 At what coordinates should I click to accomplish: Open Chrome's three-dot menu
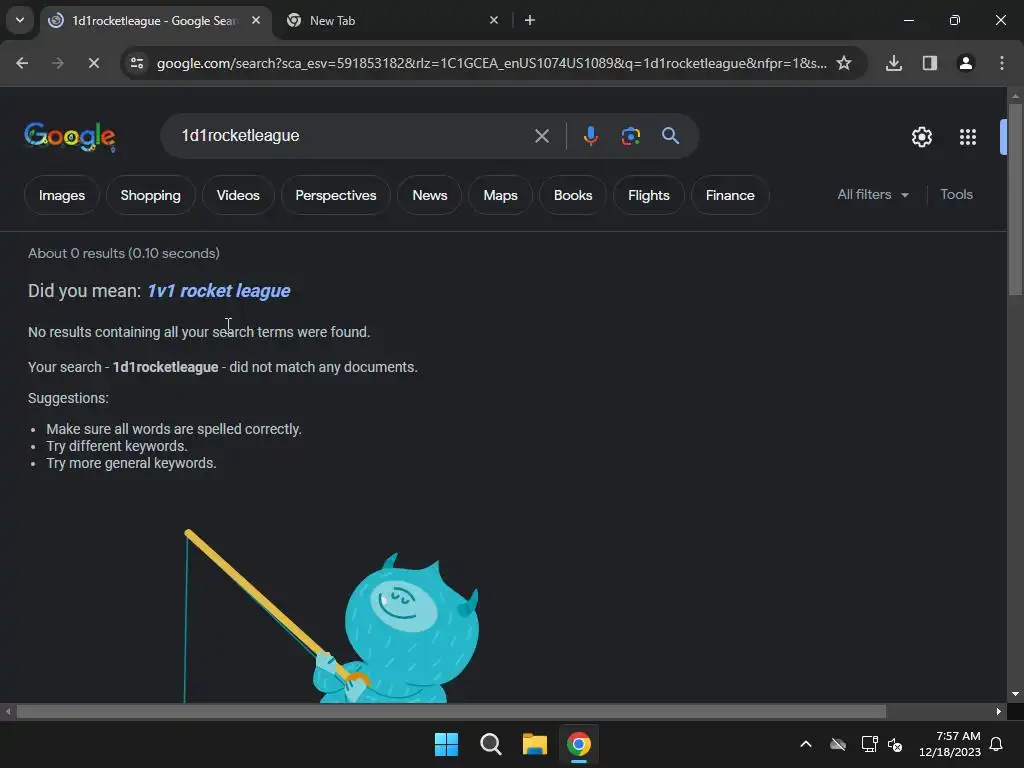tap(1001, 63)
